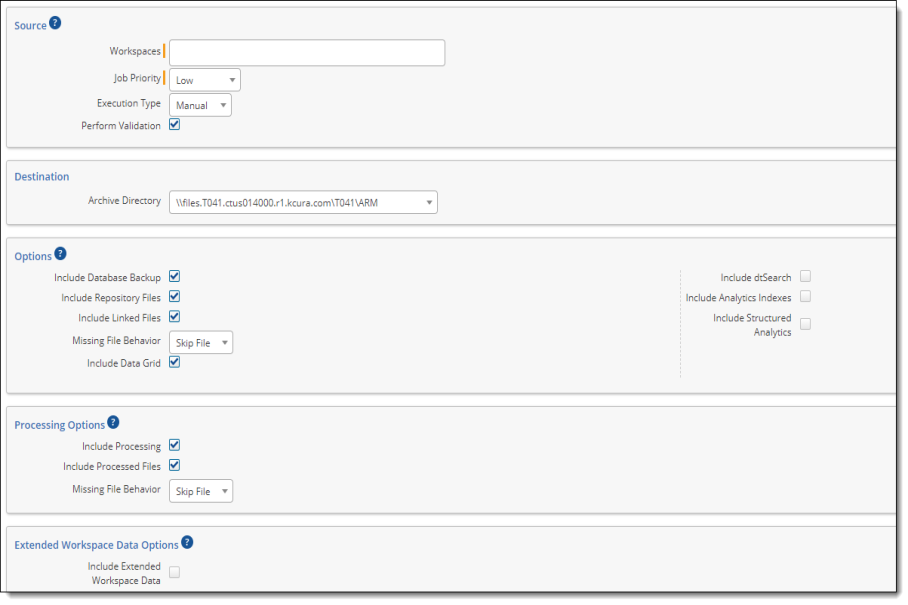Click the Source section heading
The width and height of the screenshot is (908, 605).
coord(30,25)
